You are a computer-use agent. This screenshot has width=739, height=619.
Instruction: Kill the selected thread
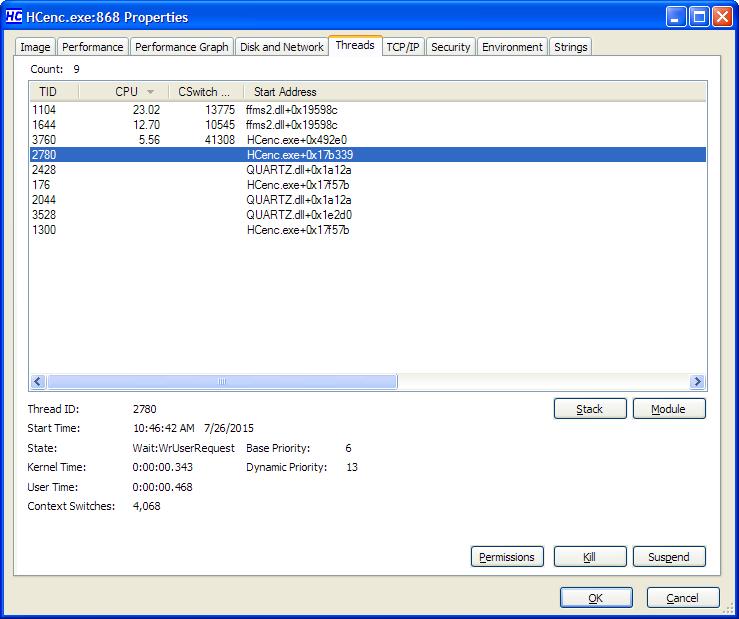[590, 557]
